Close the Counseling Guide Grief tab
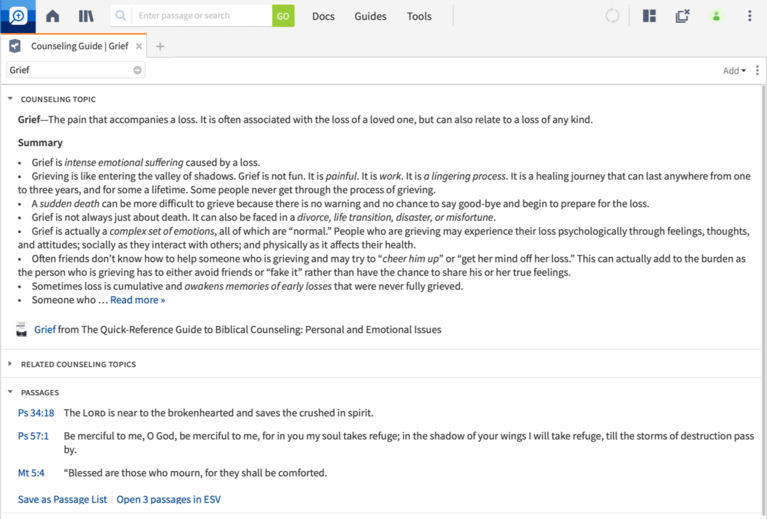 [139, 46]
